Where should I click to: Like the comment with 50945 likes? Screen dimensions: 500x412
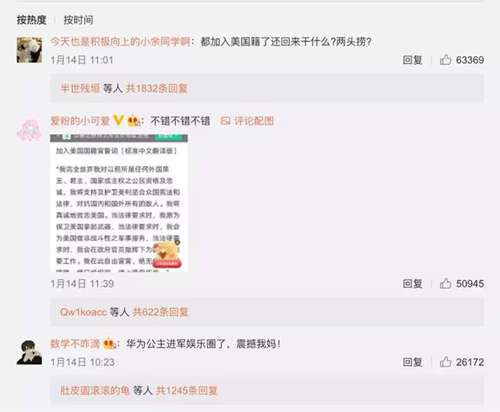445,284
